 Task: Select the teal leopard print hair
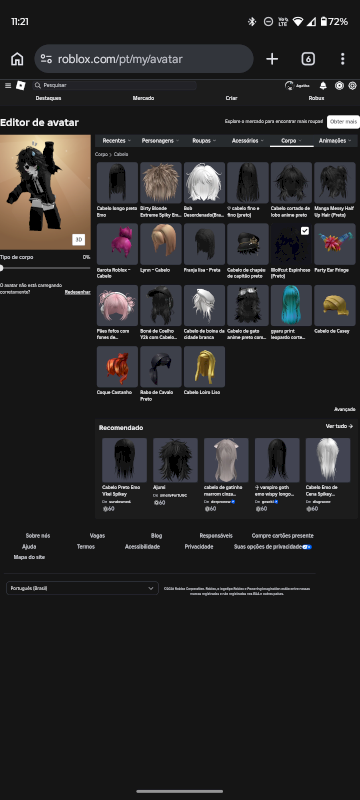click(x=291, y=305)
